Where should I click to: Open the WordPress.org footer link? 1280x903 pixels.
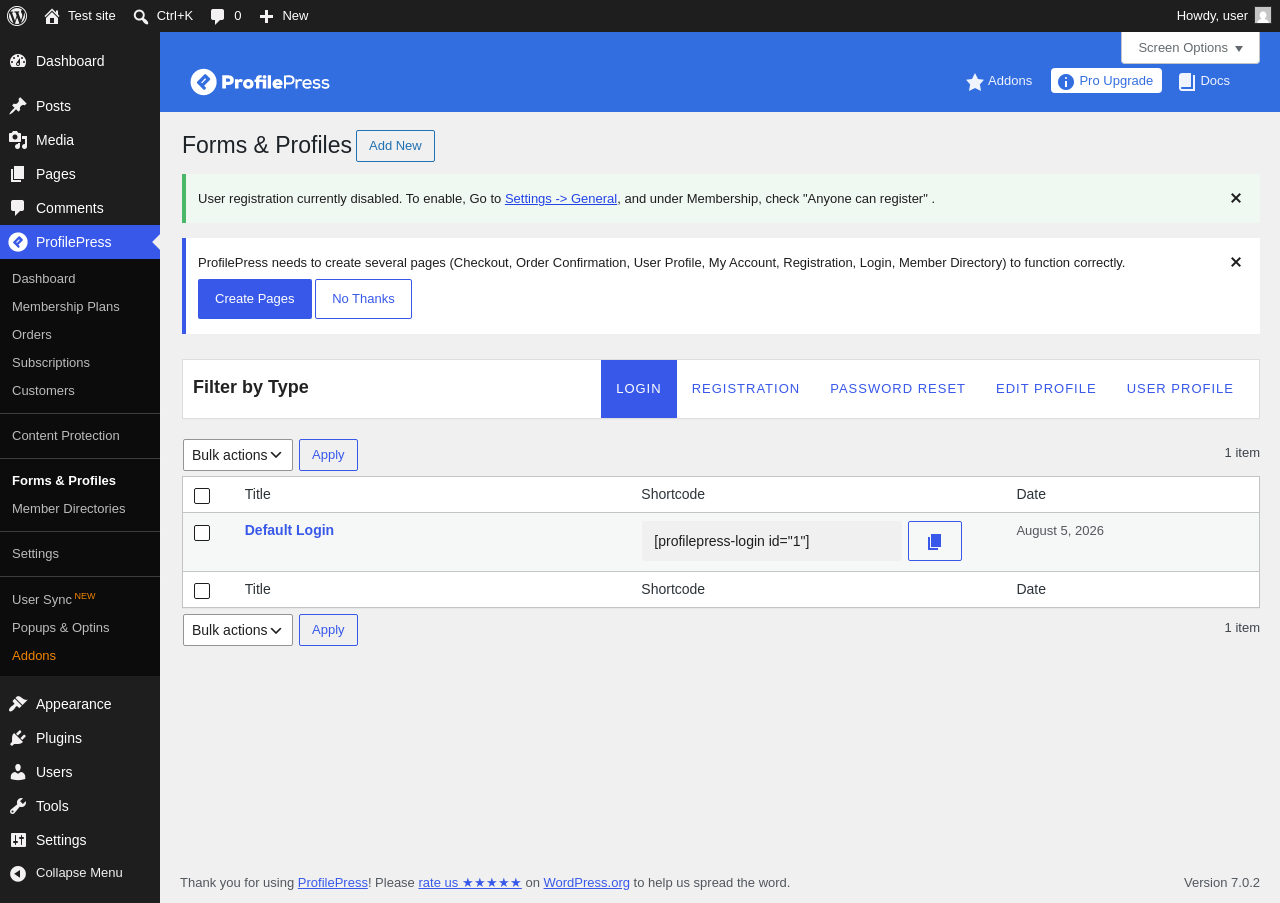click(x=587, y=883)
